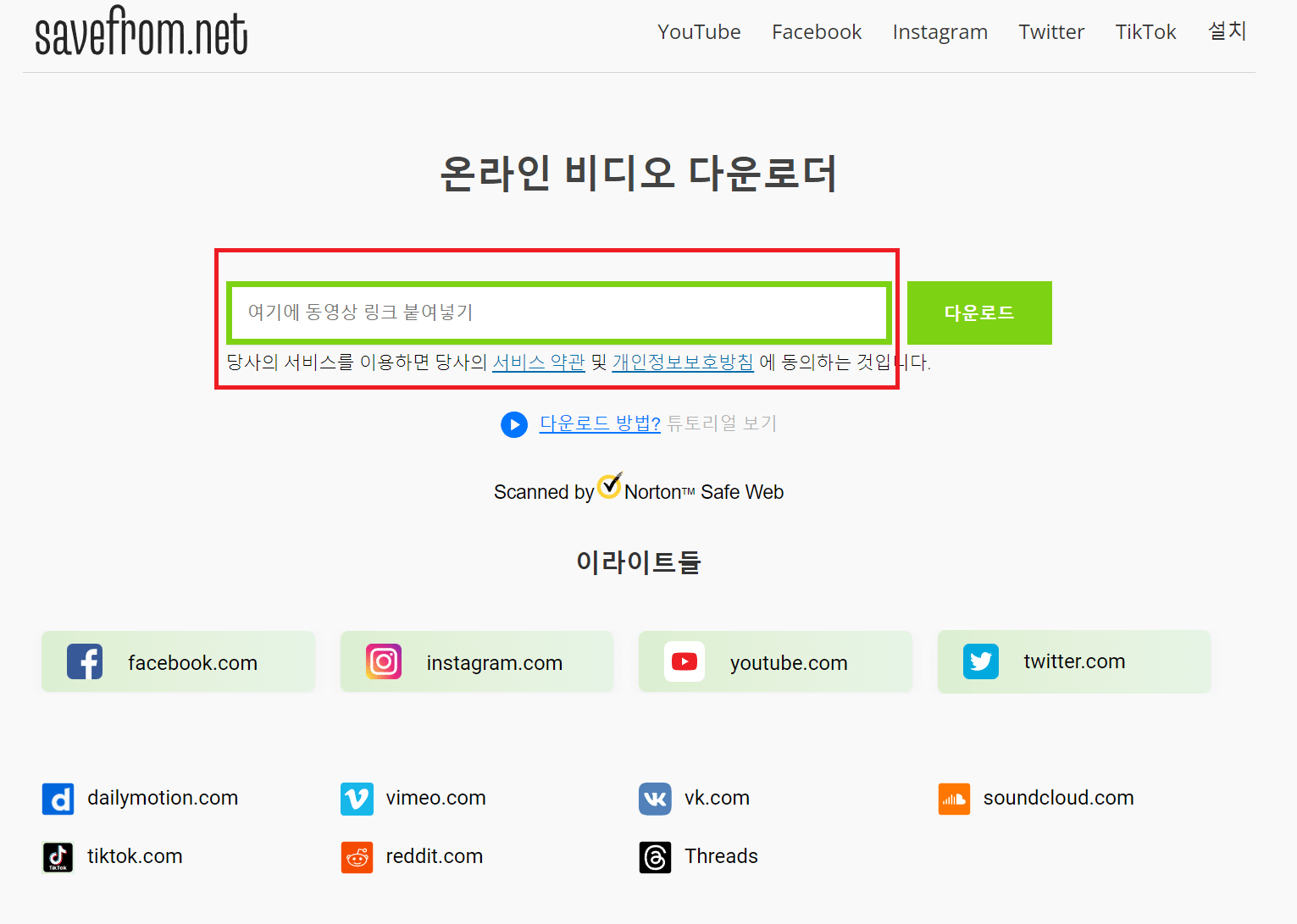Open the Facebook nav menu item
Screen dimensions: 1297x924
point(817,32)
